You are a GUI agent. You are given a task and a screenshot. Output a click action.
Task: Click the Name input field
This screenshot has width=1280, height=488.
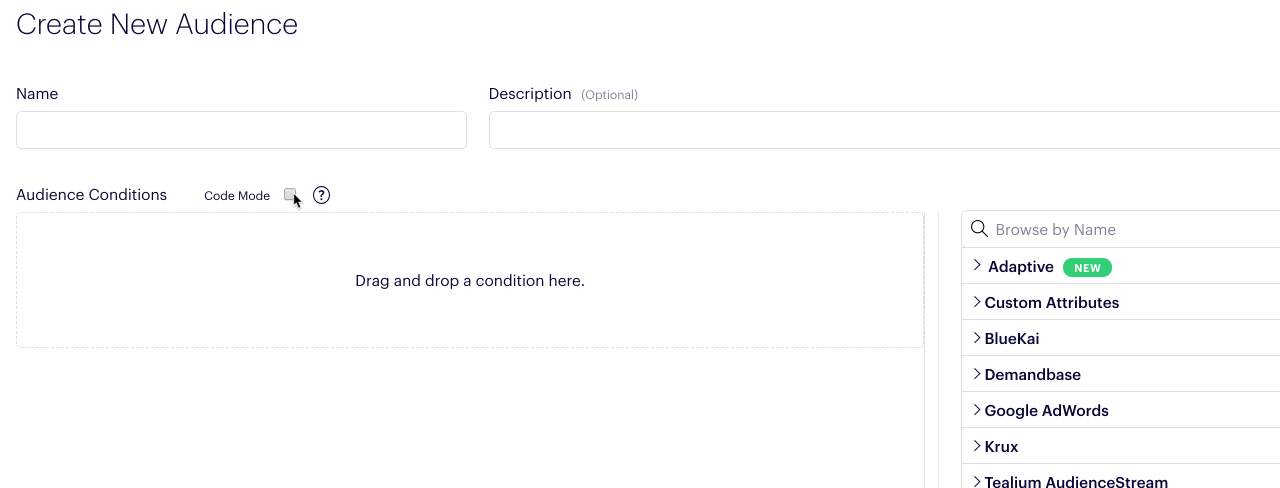[241, 130]
